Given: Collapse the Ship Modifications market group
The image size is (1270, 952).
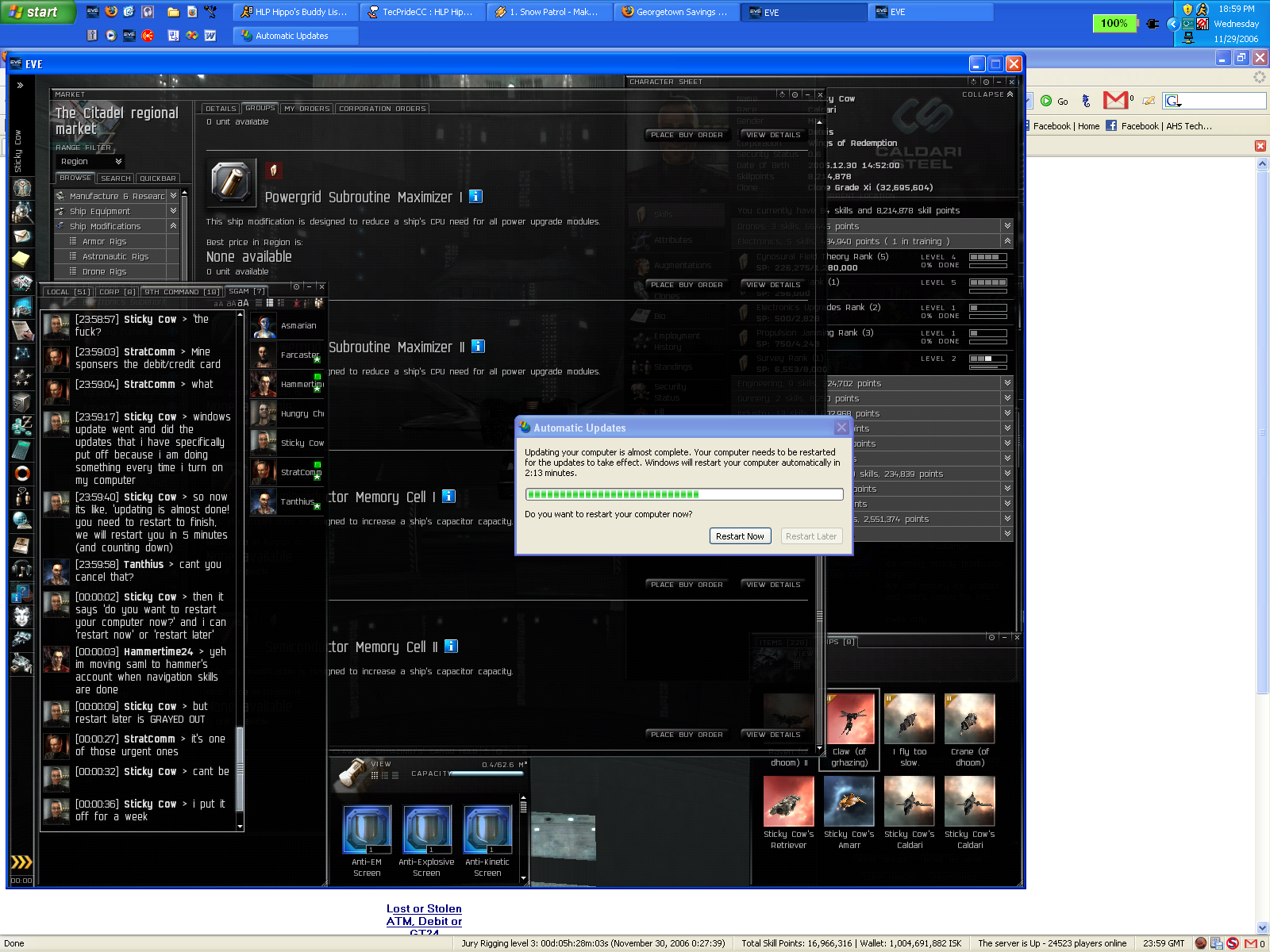Looking at the screenshot, I should tap(173, 226).
